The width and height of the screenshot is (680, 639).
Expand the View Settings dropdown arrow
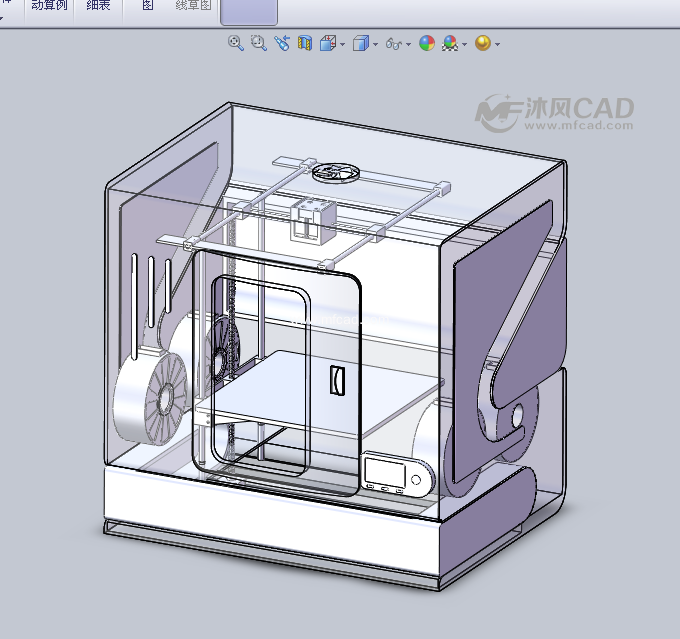point(497,44)
